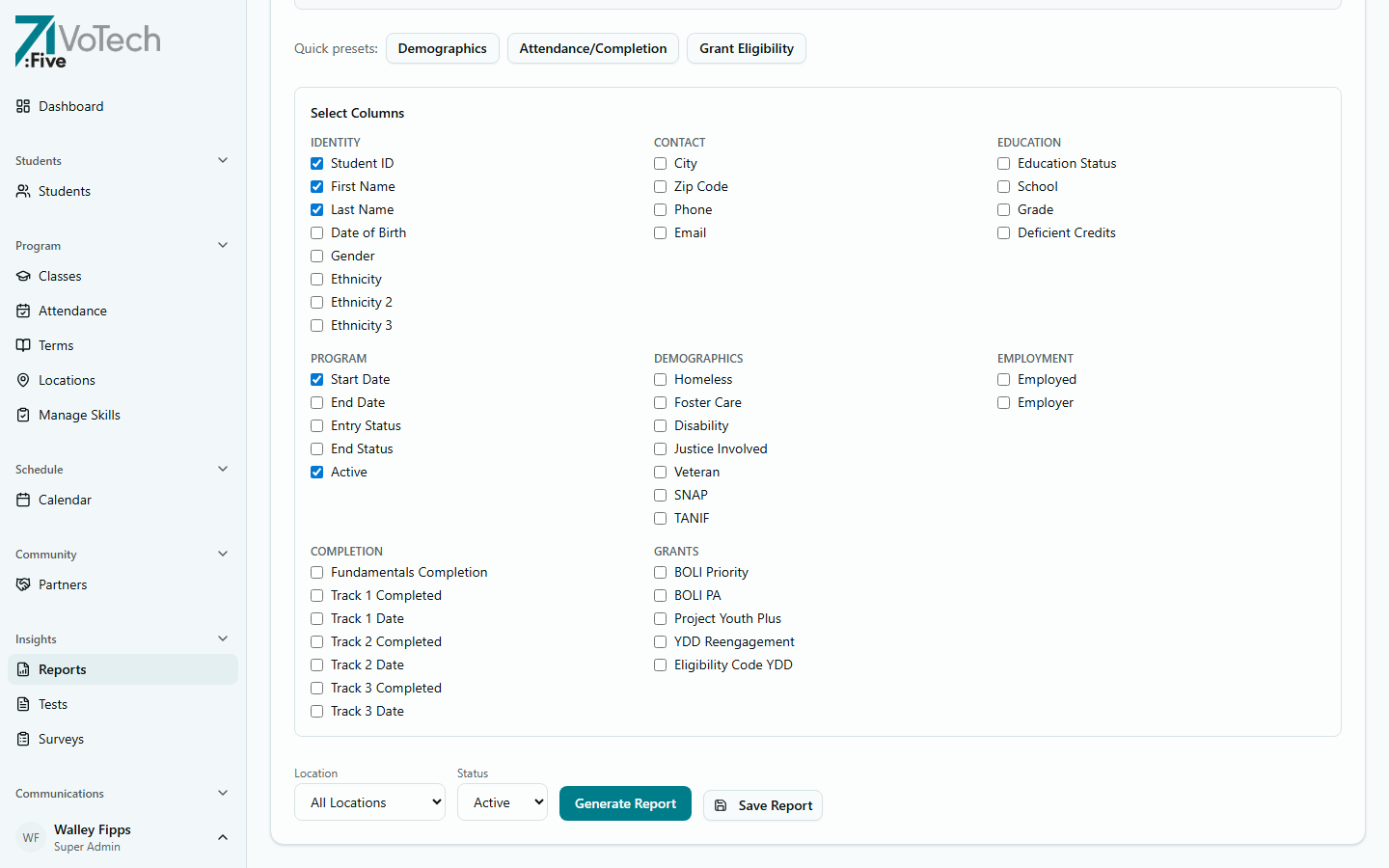Expand the Walley Fipps account panel
The height and width of the screenshot is (868, 1389).
point(223,837)
